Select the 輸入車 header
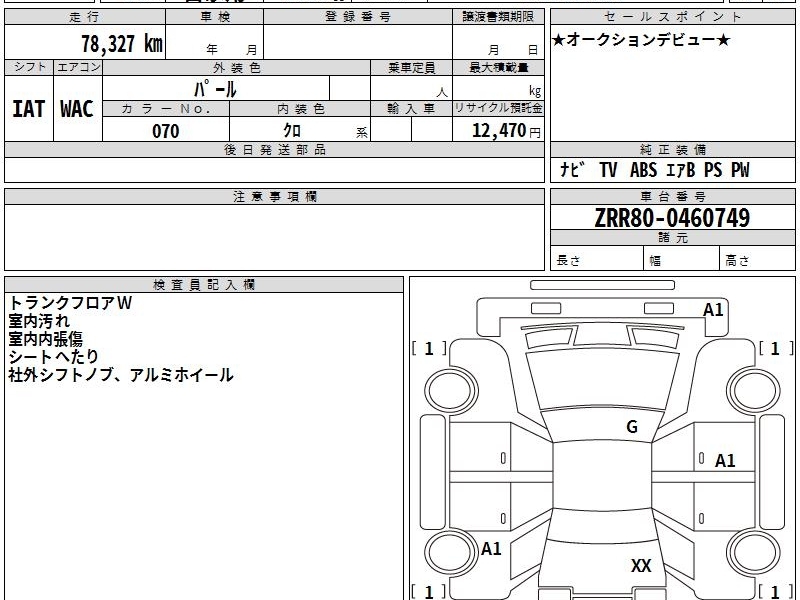This screenshot has height=600, width=800. pos(411,109)
